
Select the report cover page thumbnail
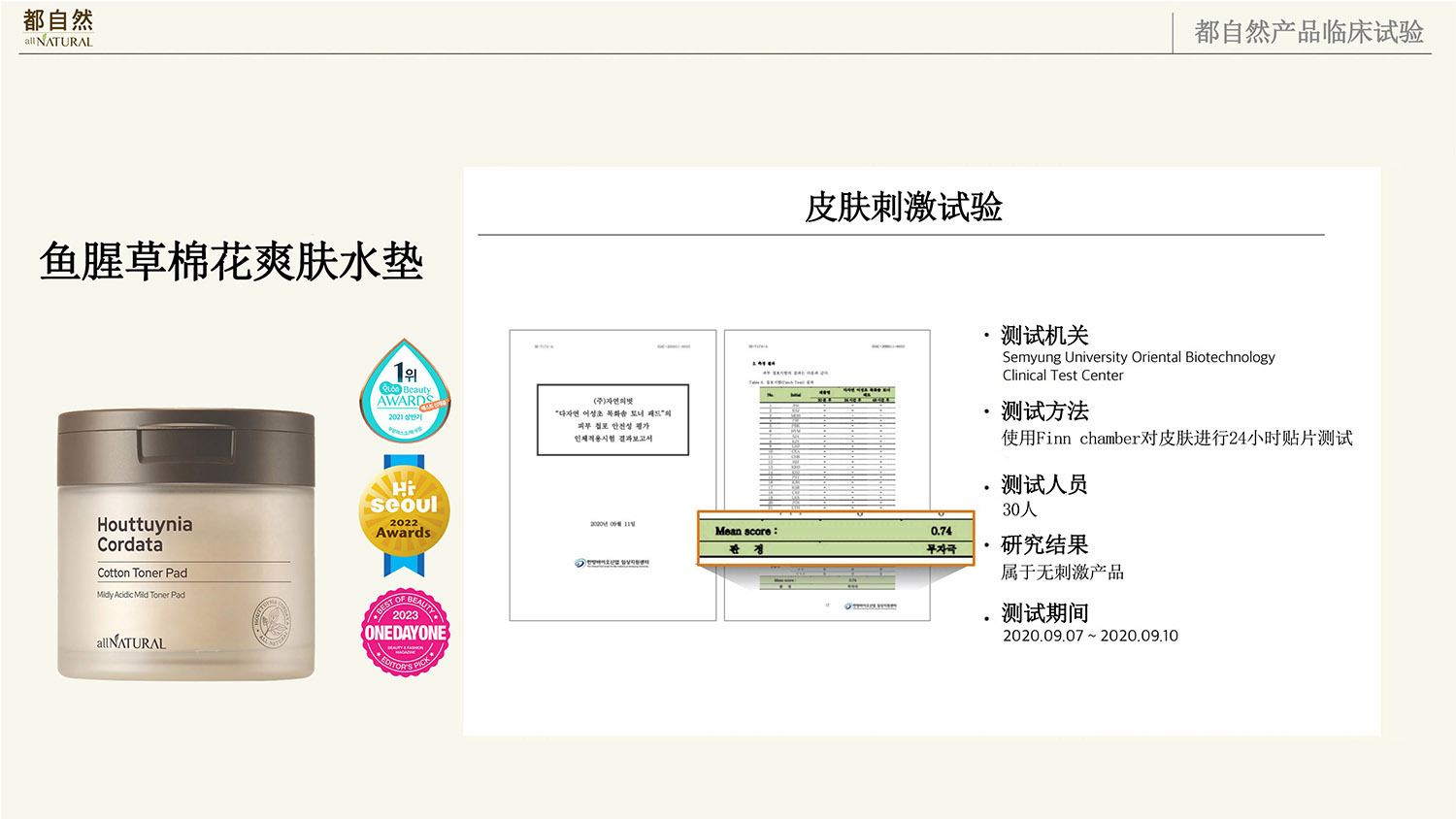(x=612, y=475)
